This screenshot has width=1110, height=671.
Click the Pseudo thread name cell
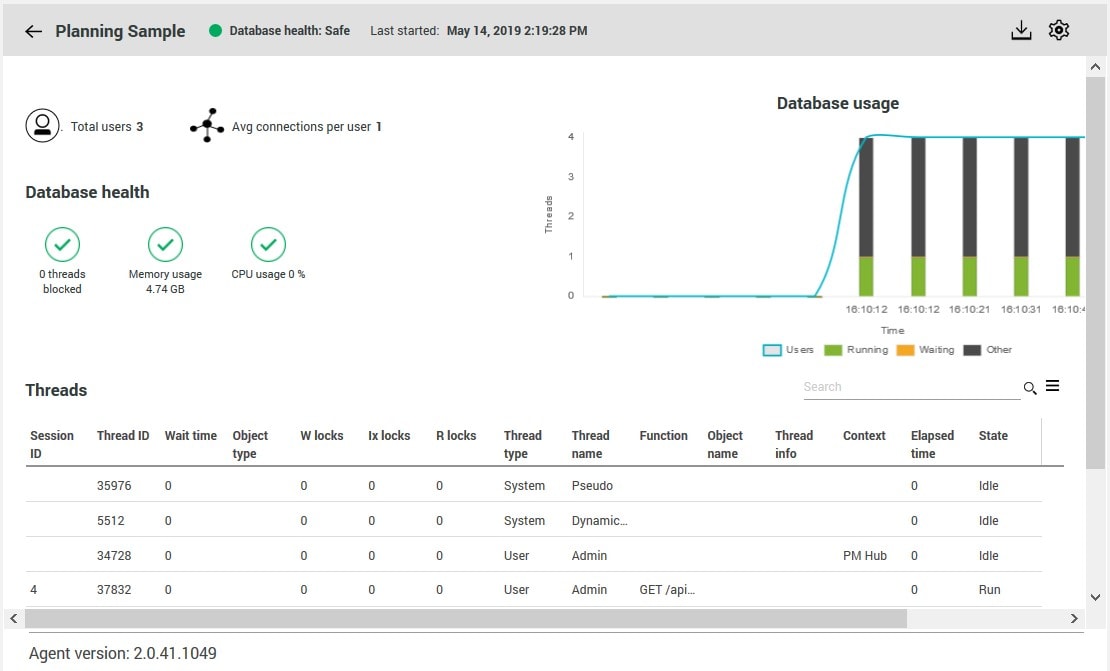(x=592, y=486)
